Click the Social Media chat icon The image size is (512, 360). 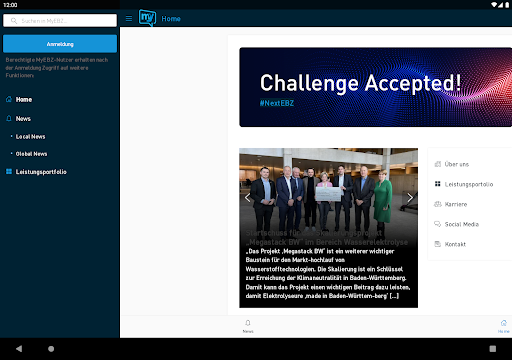tap(438, 224)
